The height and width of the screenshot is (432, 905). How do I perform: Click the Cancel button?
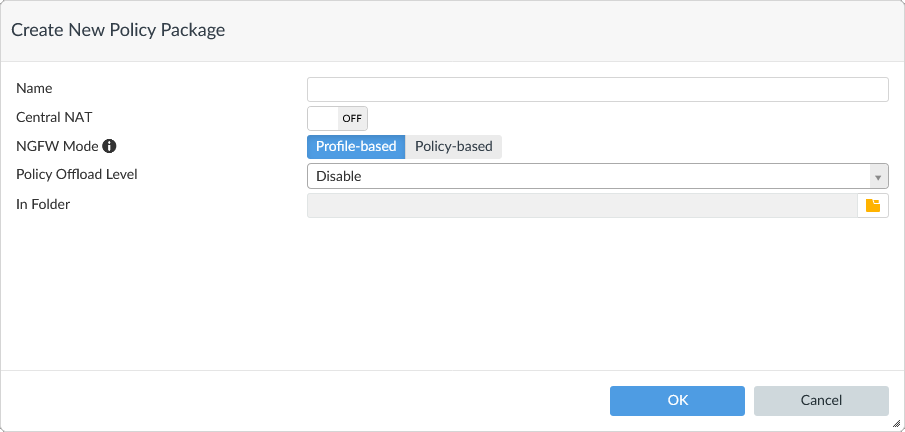pyautogui.click(x=821, y=401)
